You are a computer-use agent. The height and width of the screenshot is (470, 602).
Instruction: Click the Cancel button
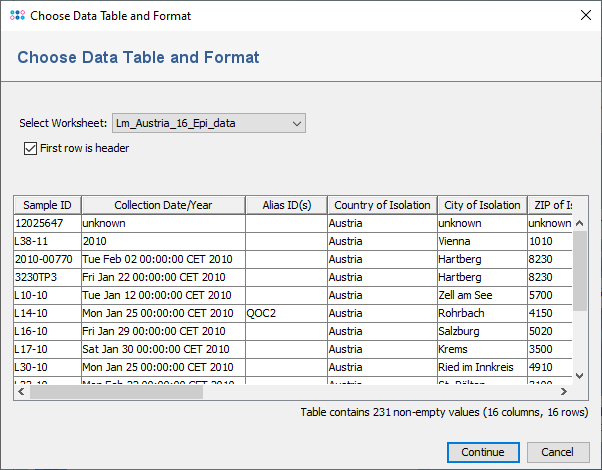click(x=557, y=452)
